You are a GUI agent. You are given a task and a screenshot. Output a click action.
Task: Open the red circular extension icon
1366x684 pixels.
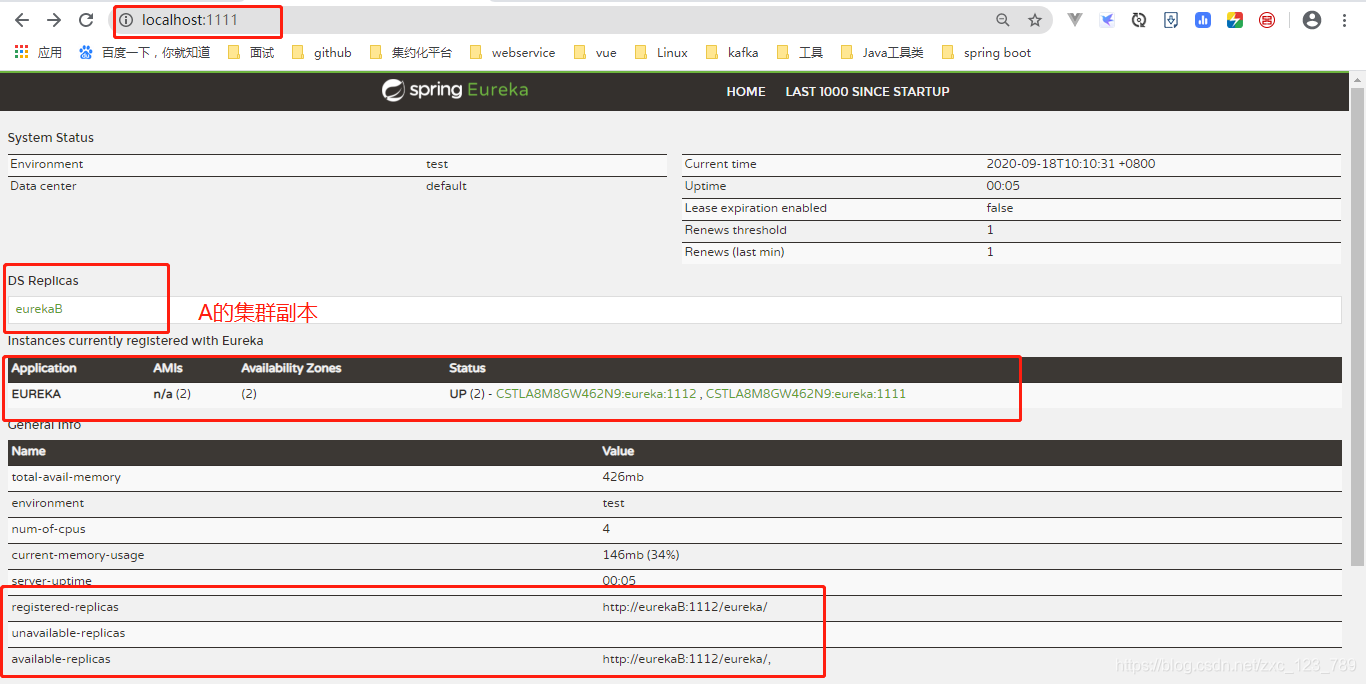pyautogui.click(x=1267, y=20)
